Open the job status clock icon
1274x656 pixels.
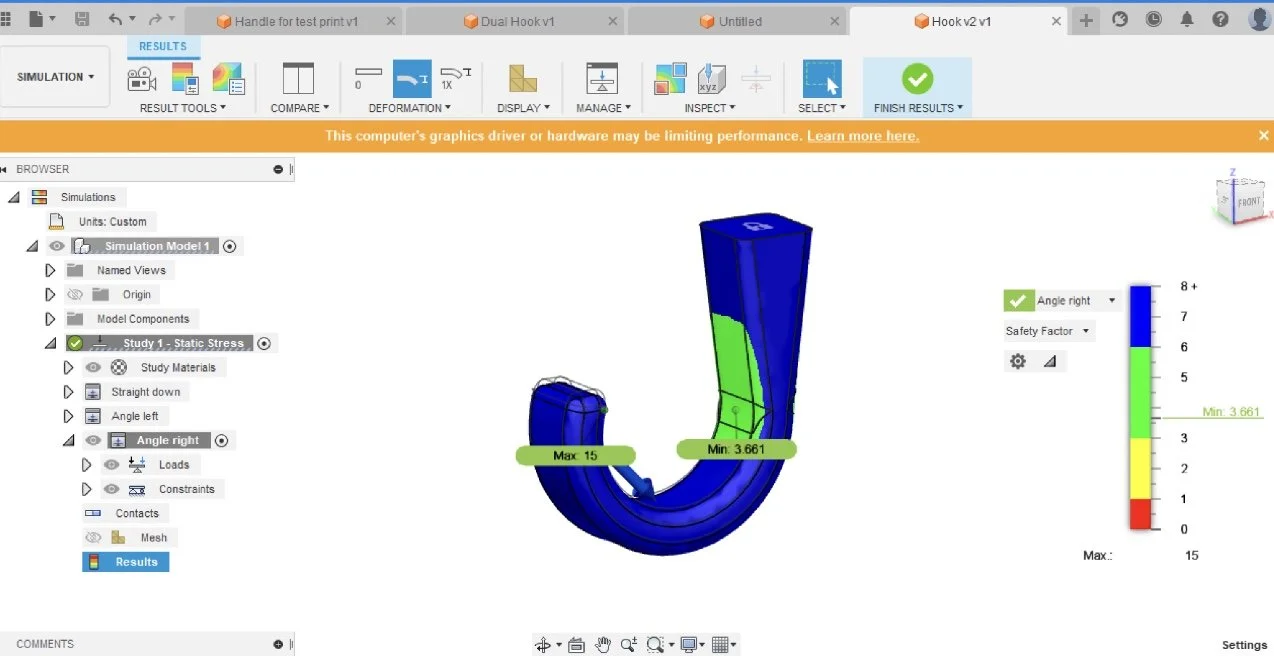click(1153, 19)
